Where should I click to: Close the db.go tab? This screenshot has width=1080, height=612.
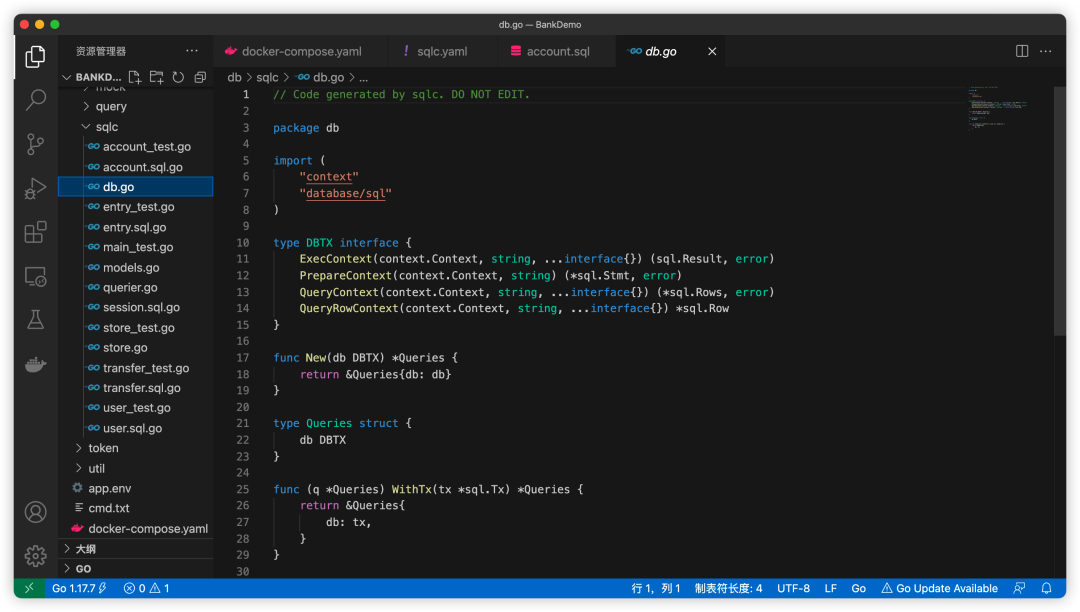pos(712,52)
